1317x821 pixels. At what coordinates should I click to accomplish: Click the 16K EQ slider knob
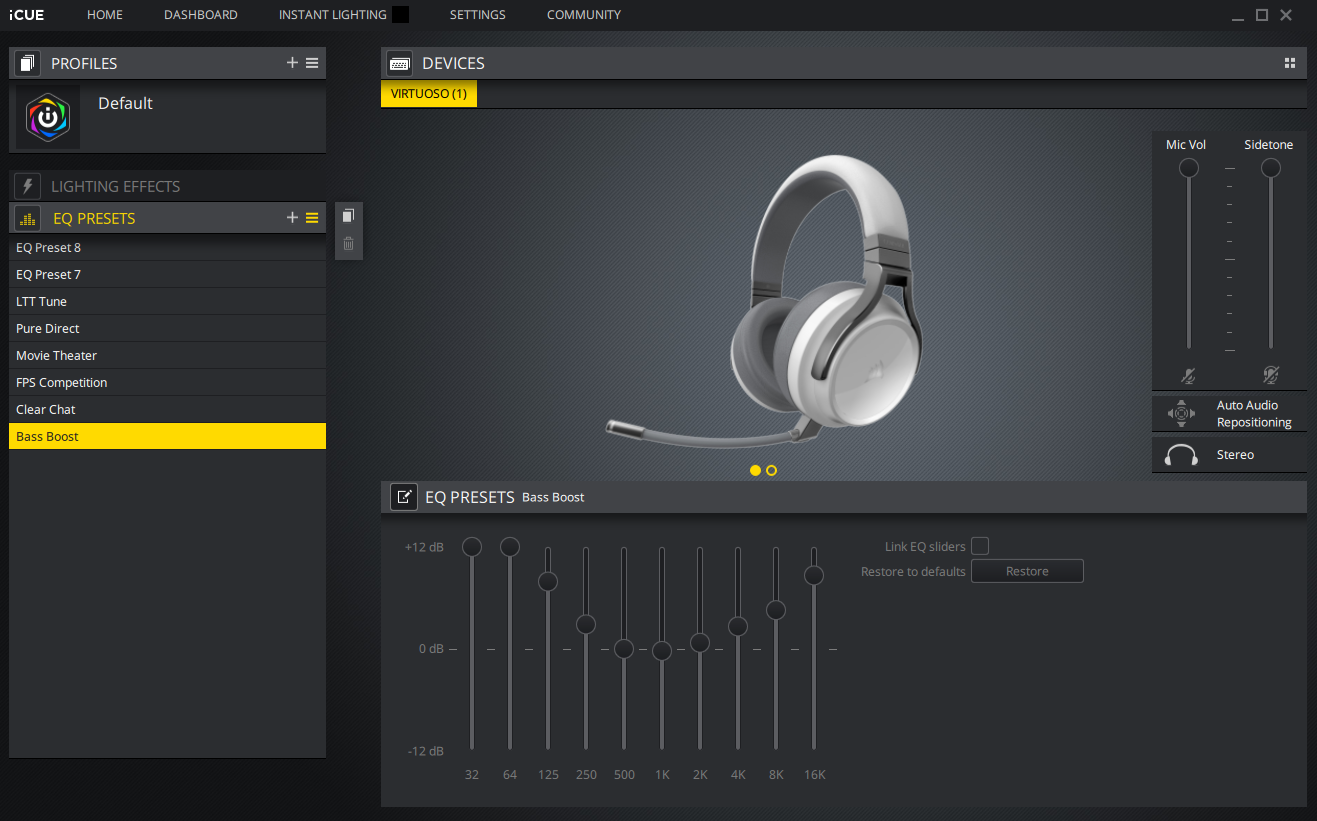(814, 576)
